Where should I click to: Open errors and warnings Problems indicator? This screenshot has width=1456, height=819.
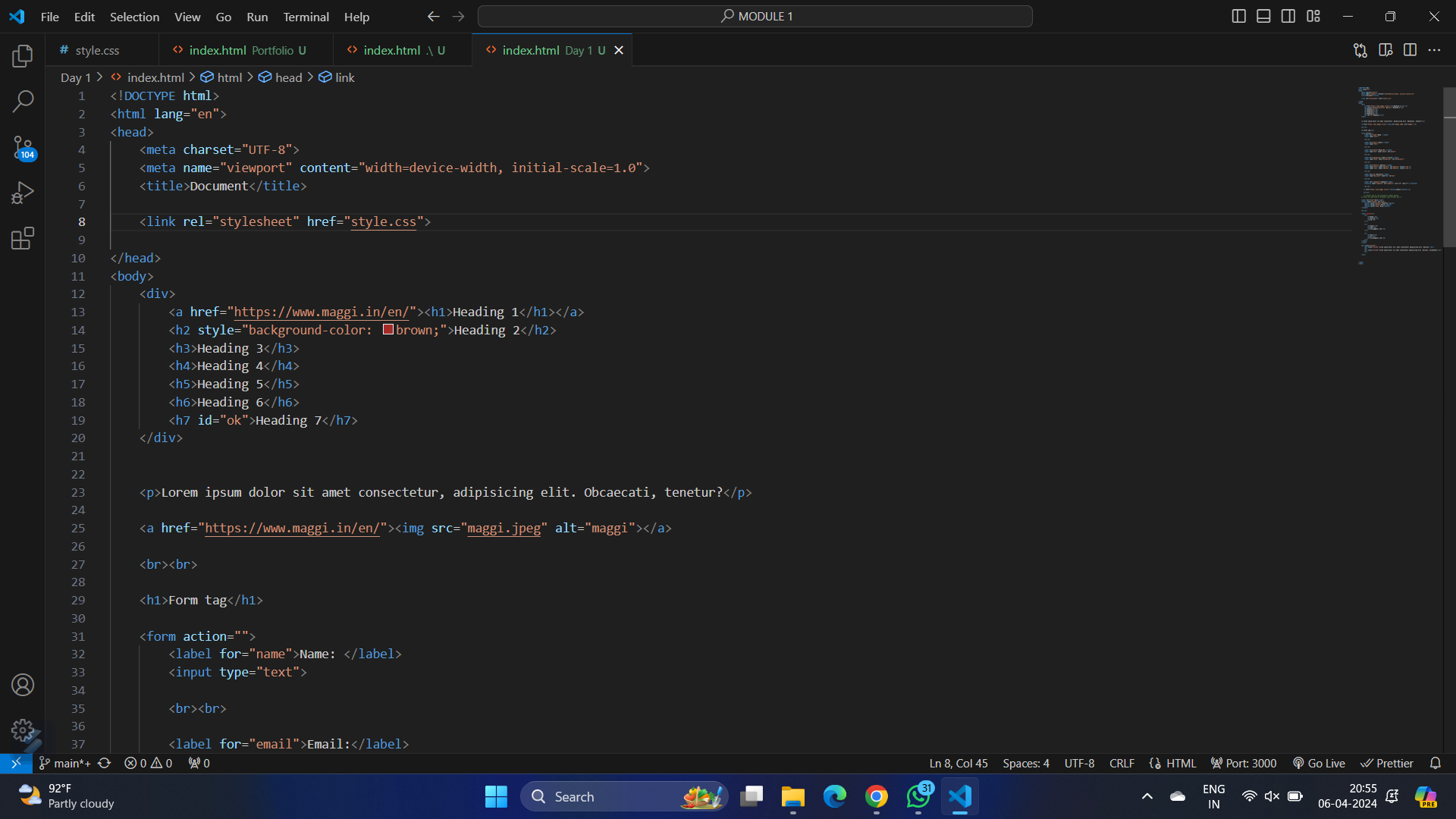(149, 763)
